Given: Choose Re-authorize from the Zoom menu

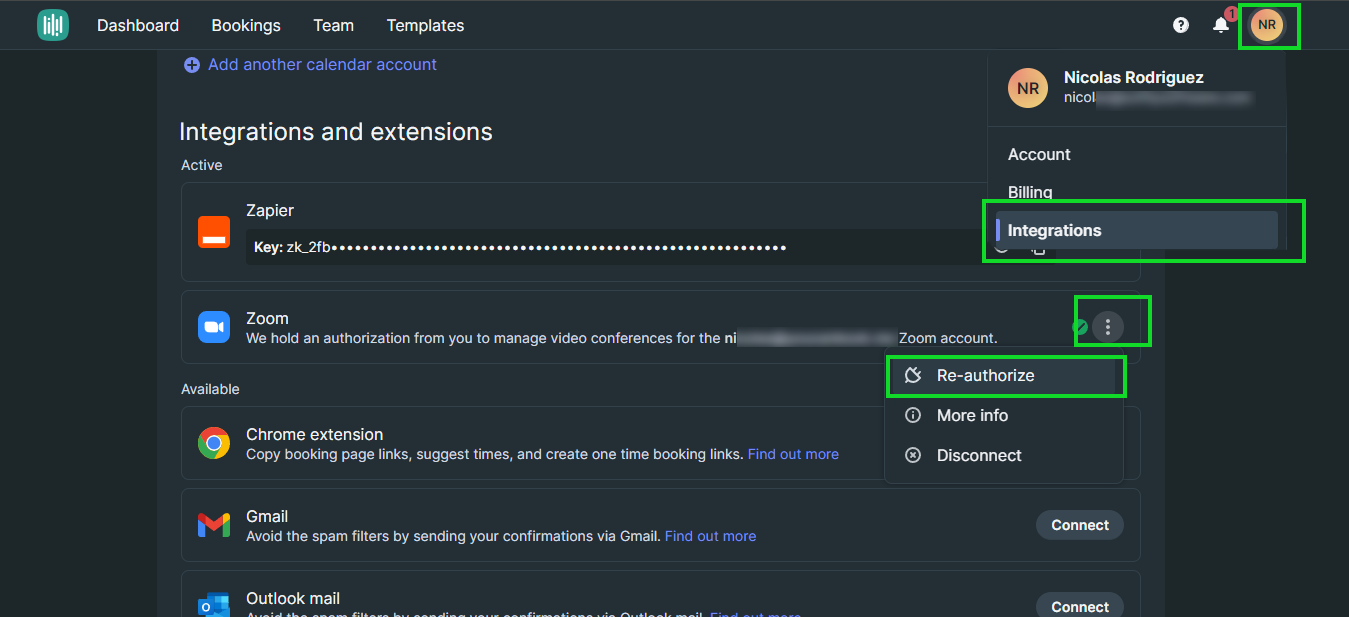Looking at the screenshot, I should point(1003,375).
